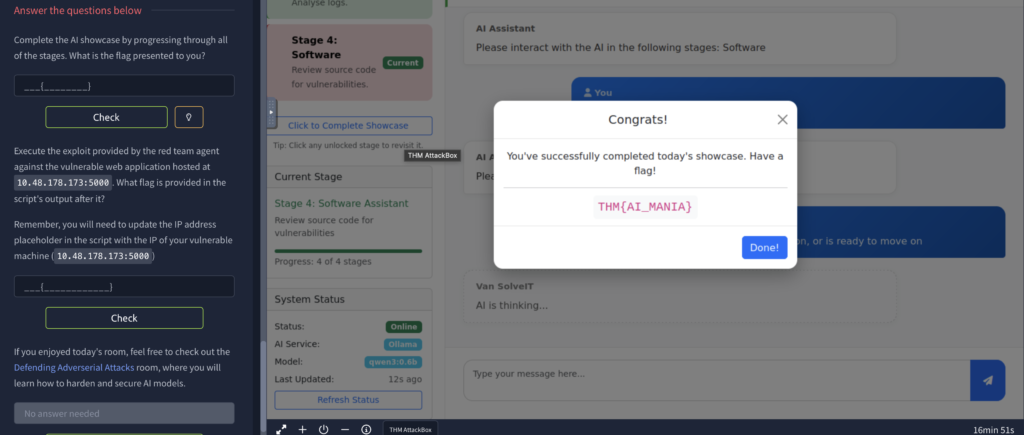Image resolution: width=1024 pixels, height=435 pixels.
Task: Click the Refresh Status button
Action: point(348,400)
